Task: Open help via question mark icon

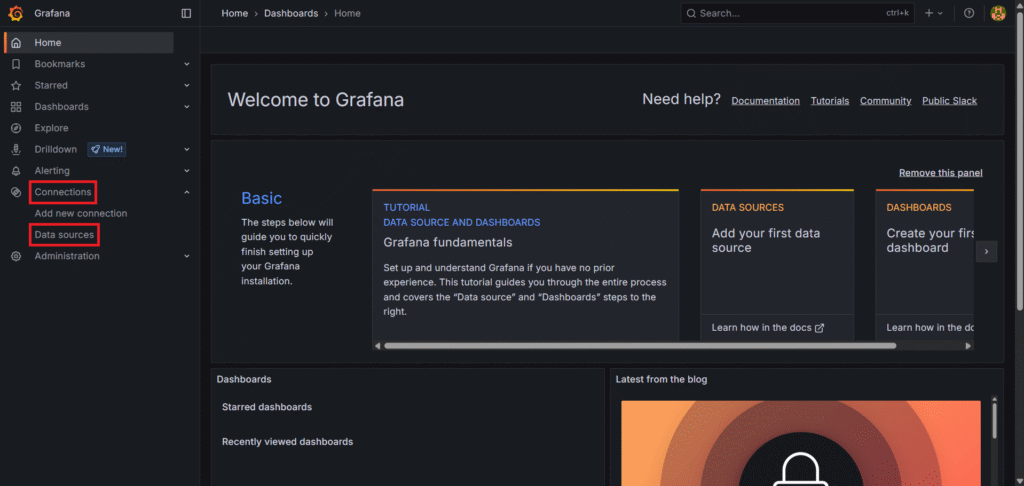Action: click(969, 13)
